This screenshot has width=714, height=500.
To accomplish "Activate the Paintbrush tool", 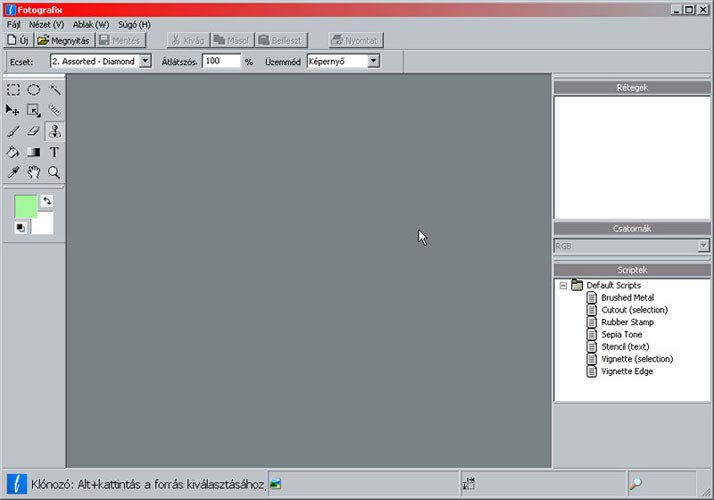I will 14,131.
